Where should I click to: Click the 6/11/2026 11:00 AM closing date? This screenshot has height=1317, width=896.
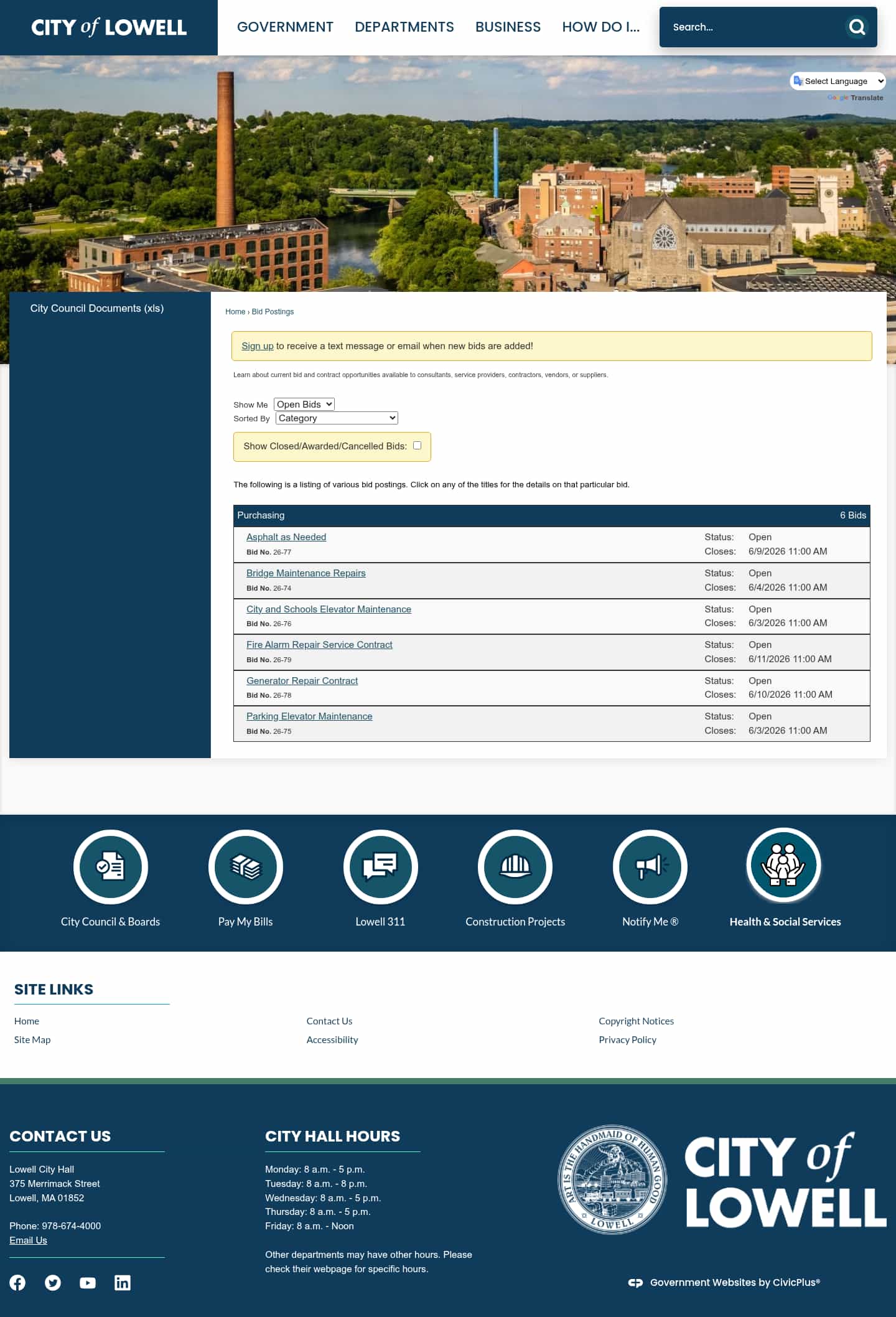coord(790,659)
